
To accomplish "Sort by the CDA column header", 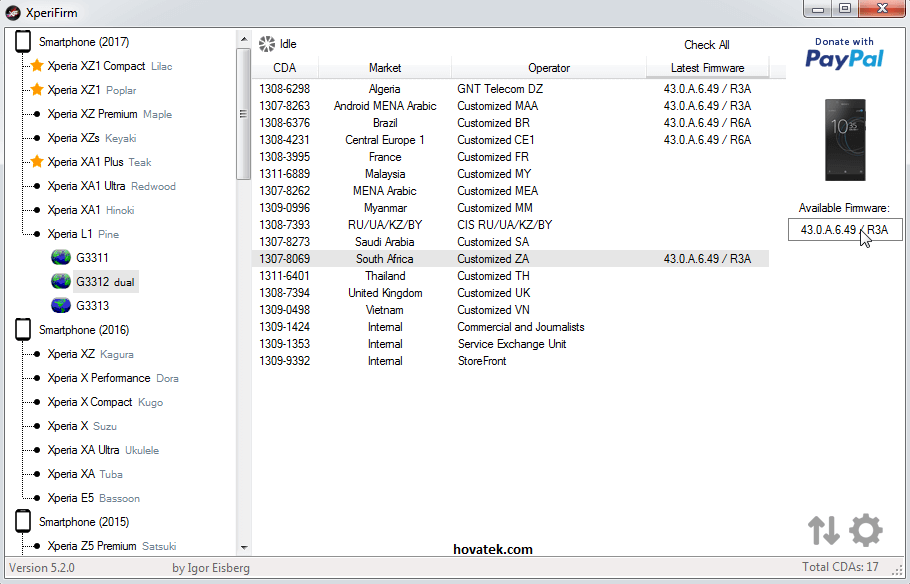I will 285,68.
